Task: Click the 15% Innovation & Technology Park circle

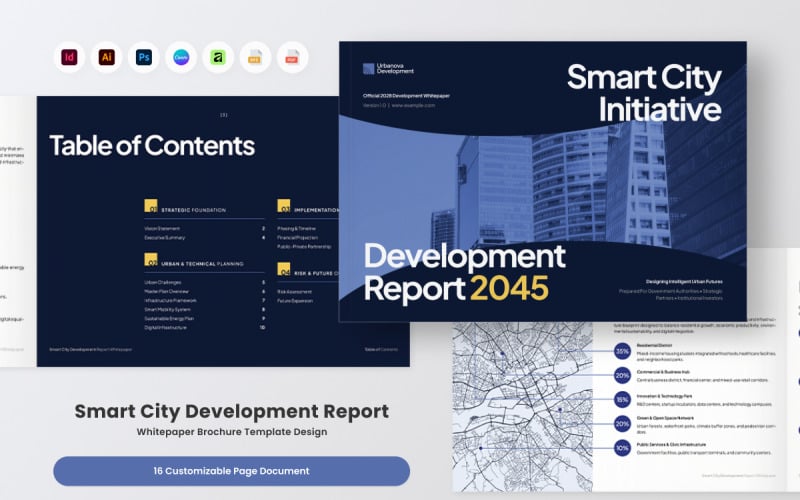Action: (x=622, y=399)
